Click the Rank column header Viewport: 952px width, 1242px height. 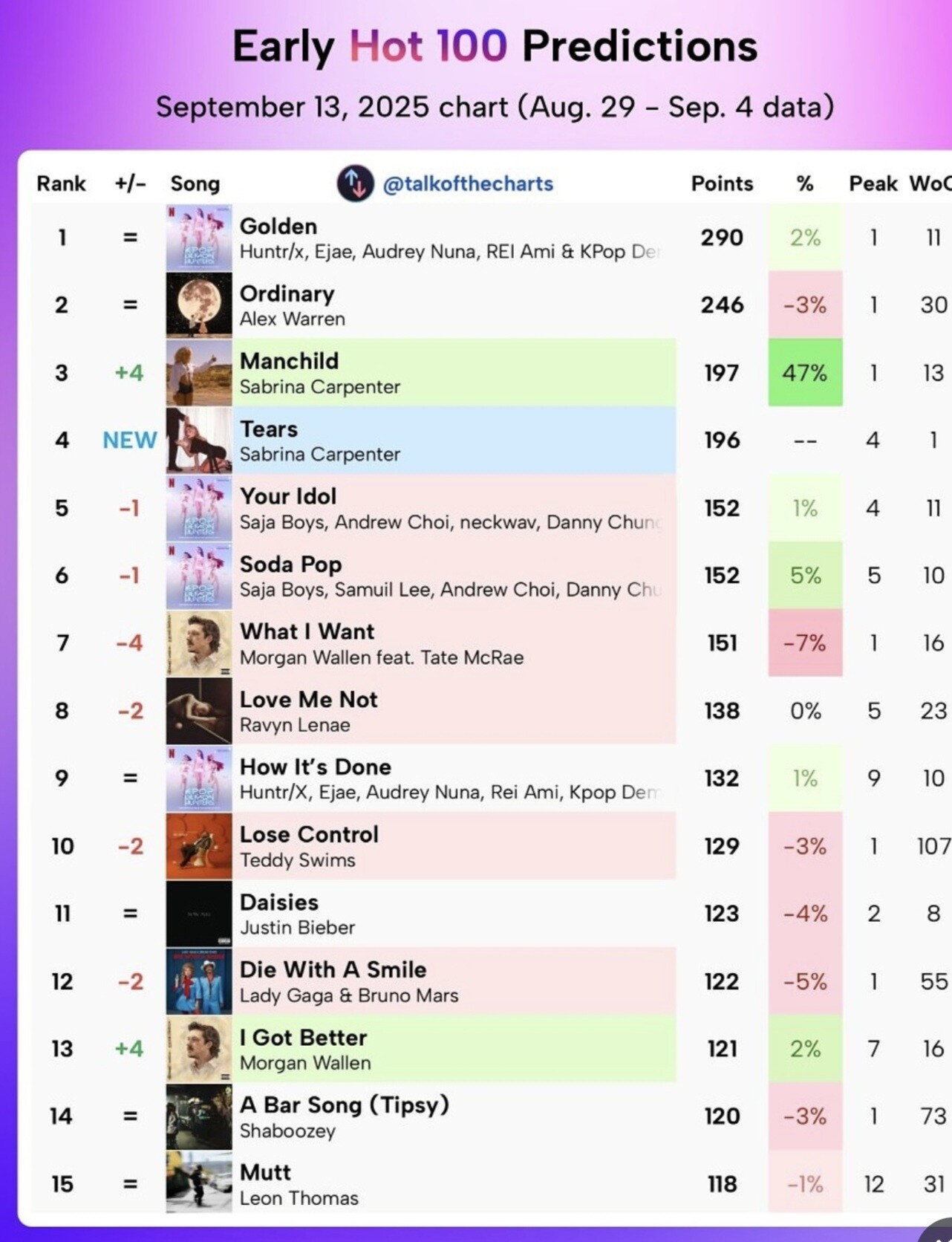pos(61,183)
